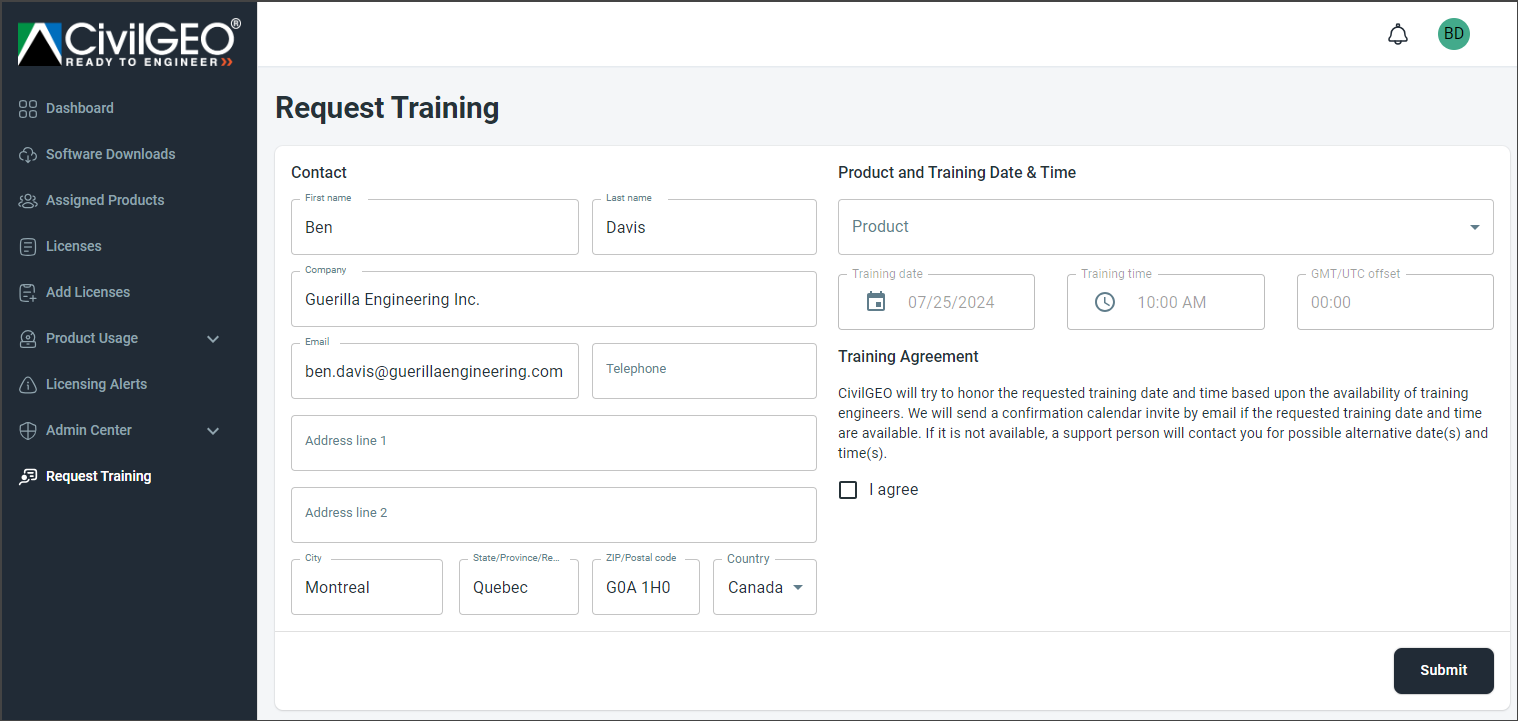Open the Training time clock icon
The width and height of the screenshot is (1518, 721).
click(1105, 302)
